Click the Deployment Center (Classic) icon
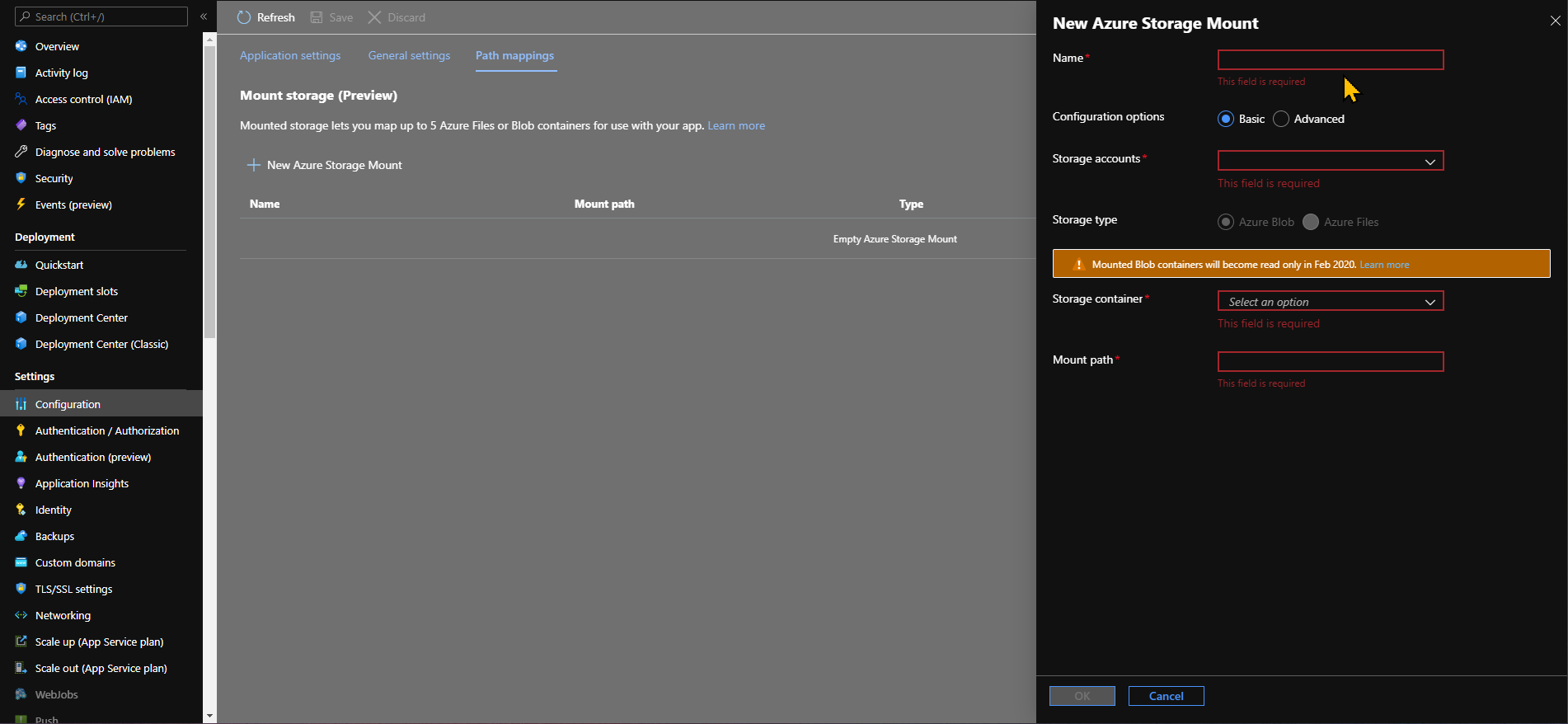1568x724 pixels. click(x=21, y=344)
